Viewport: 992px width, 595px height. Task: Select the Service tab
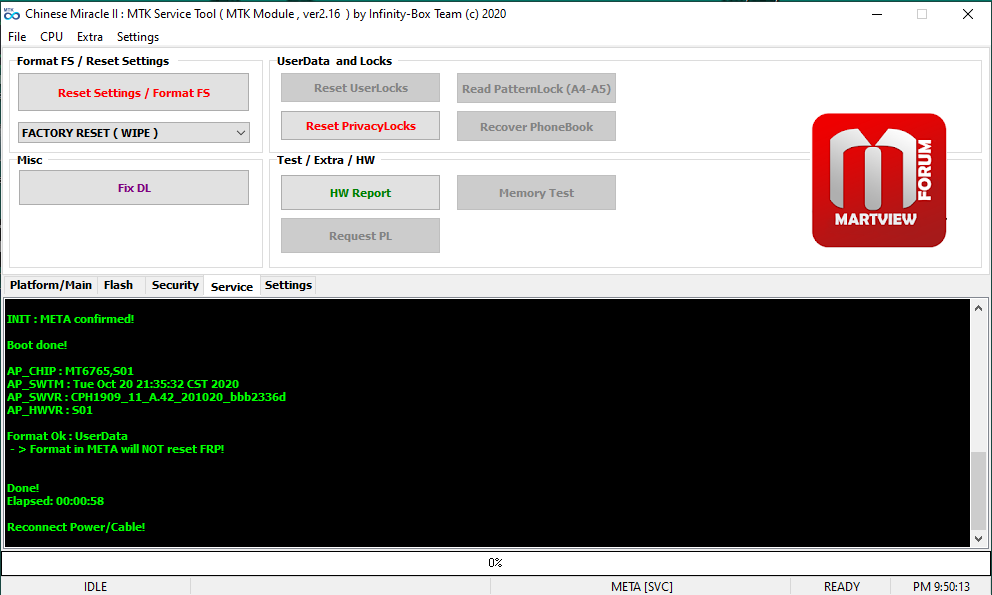coord(232,286)
